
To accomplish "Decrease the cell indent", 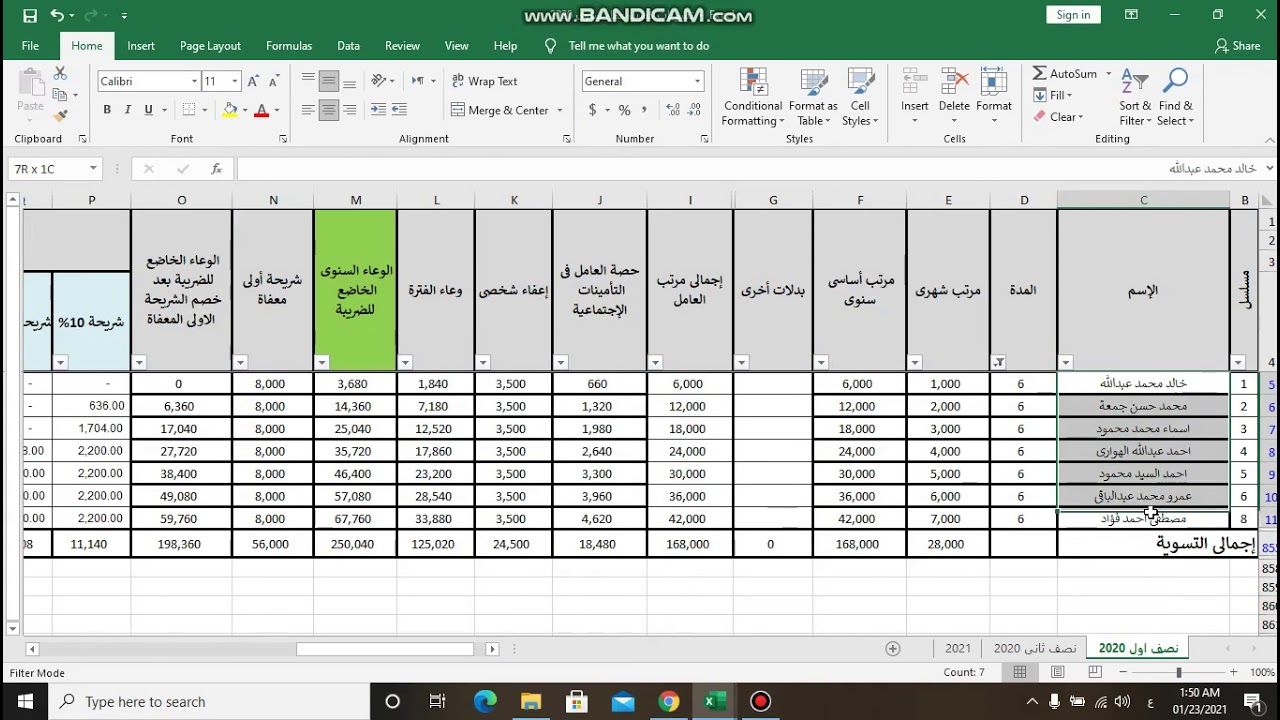I will click(378, 110).
